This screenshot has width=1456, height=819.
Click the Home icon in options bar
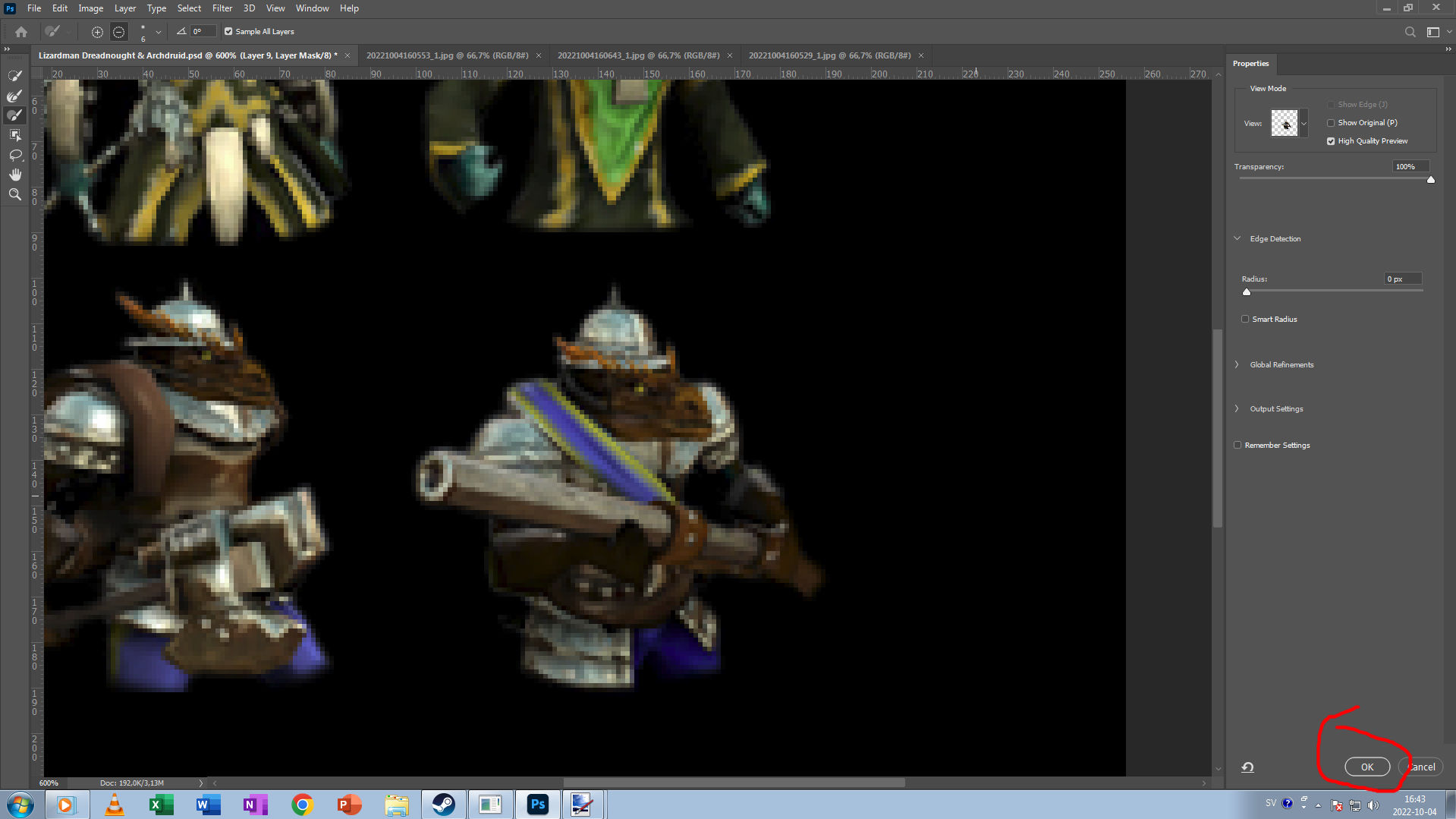21,32
